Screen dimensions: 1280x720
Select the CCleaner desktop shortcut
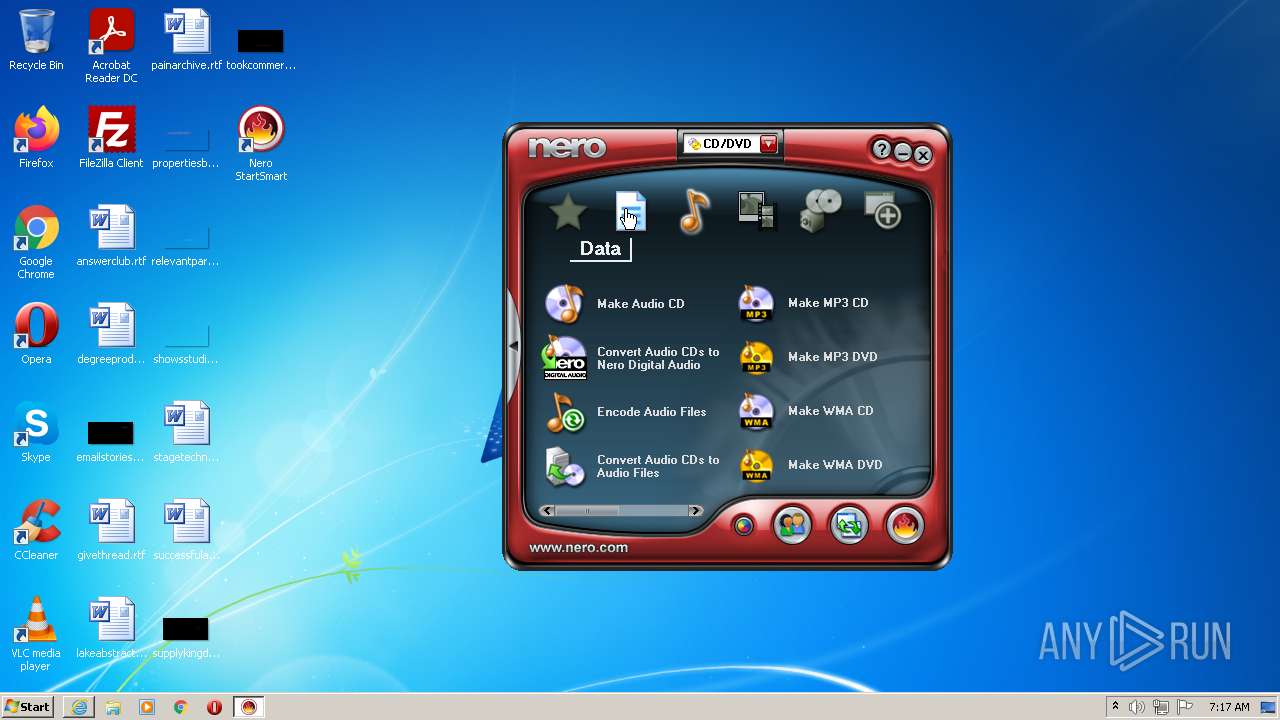click(36, 530)
